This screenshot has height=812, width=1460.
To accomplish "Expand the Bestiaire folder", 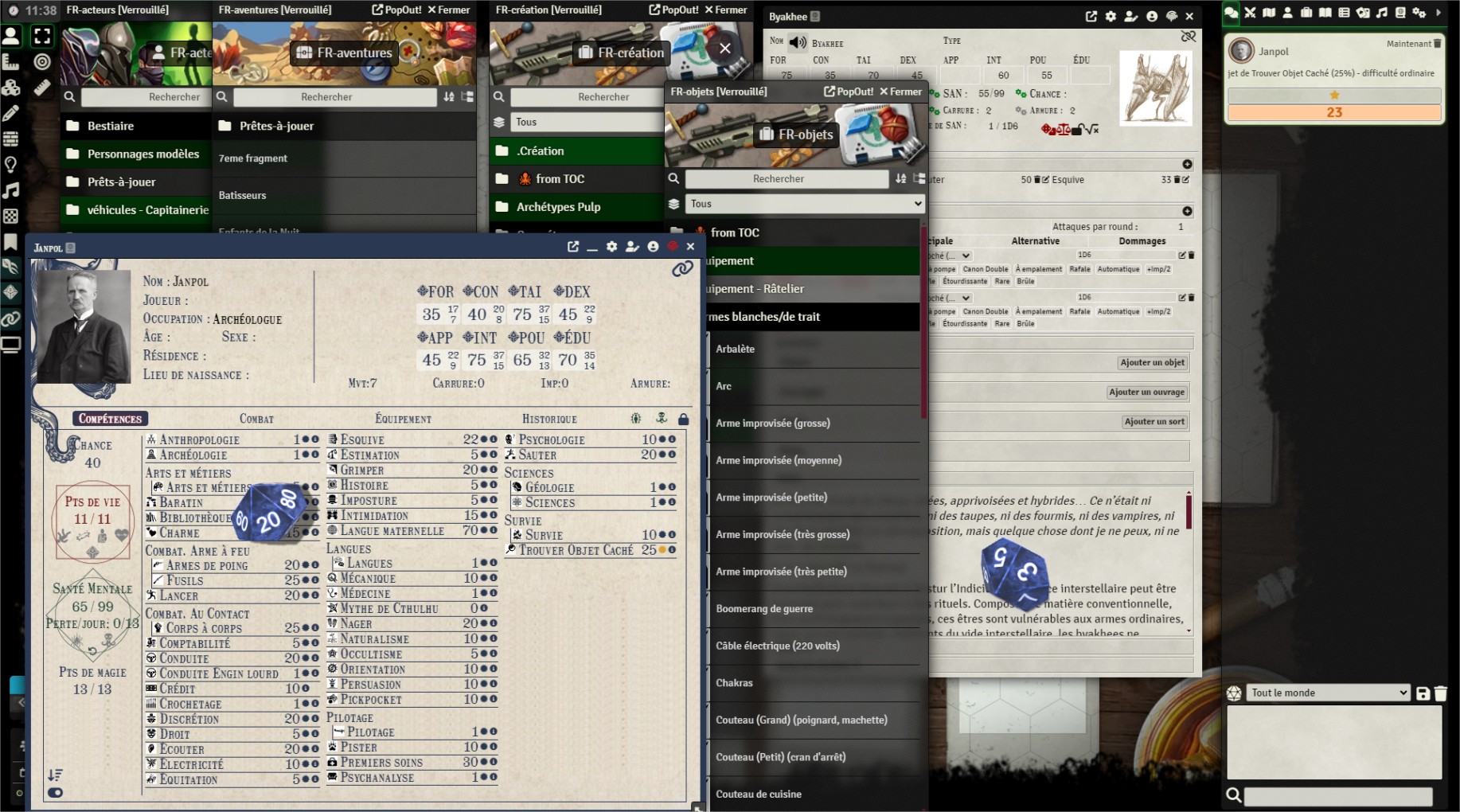I will click(x=111, y=126).
